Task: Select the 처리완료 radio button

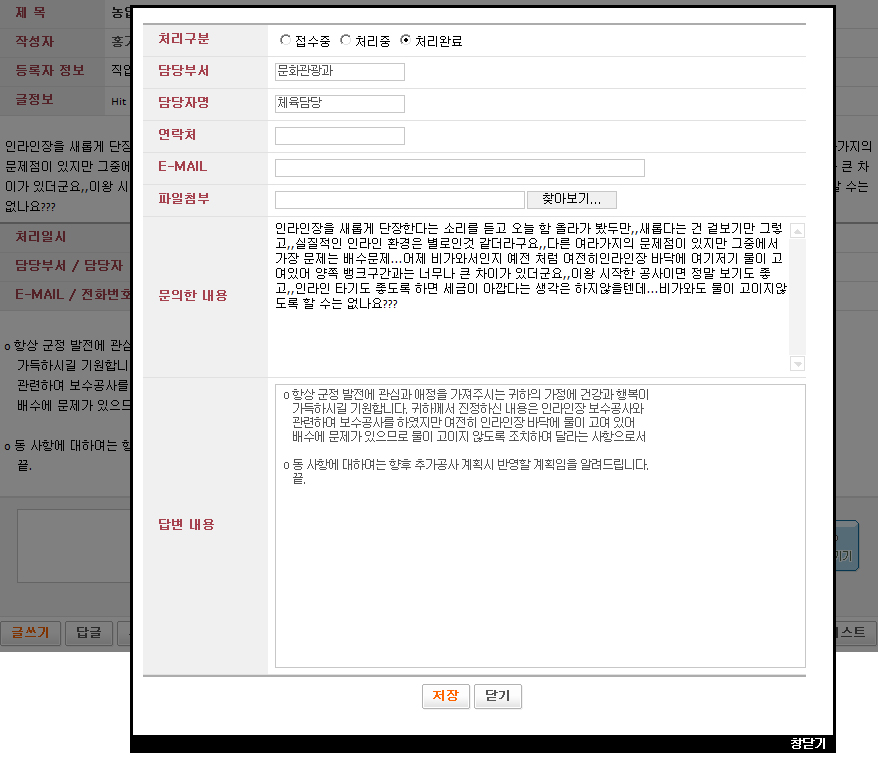Action: point(405,40)
